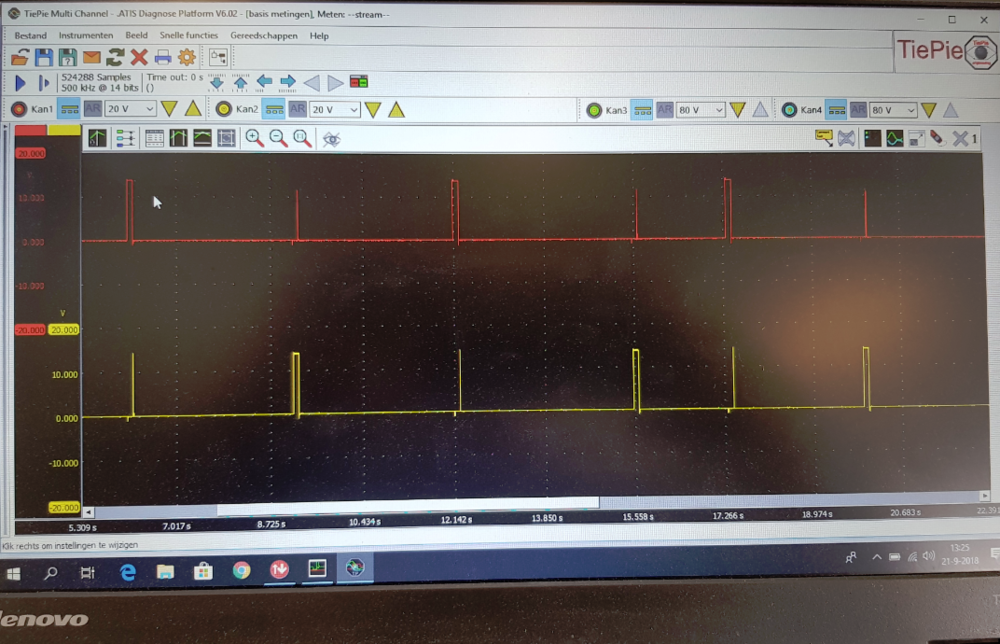Open Chrome from the Windows taskbar

click(x=241, y=571)
